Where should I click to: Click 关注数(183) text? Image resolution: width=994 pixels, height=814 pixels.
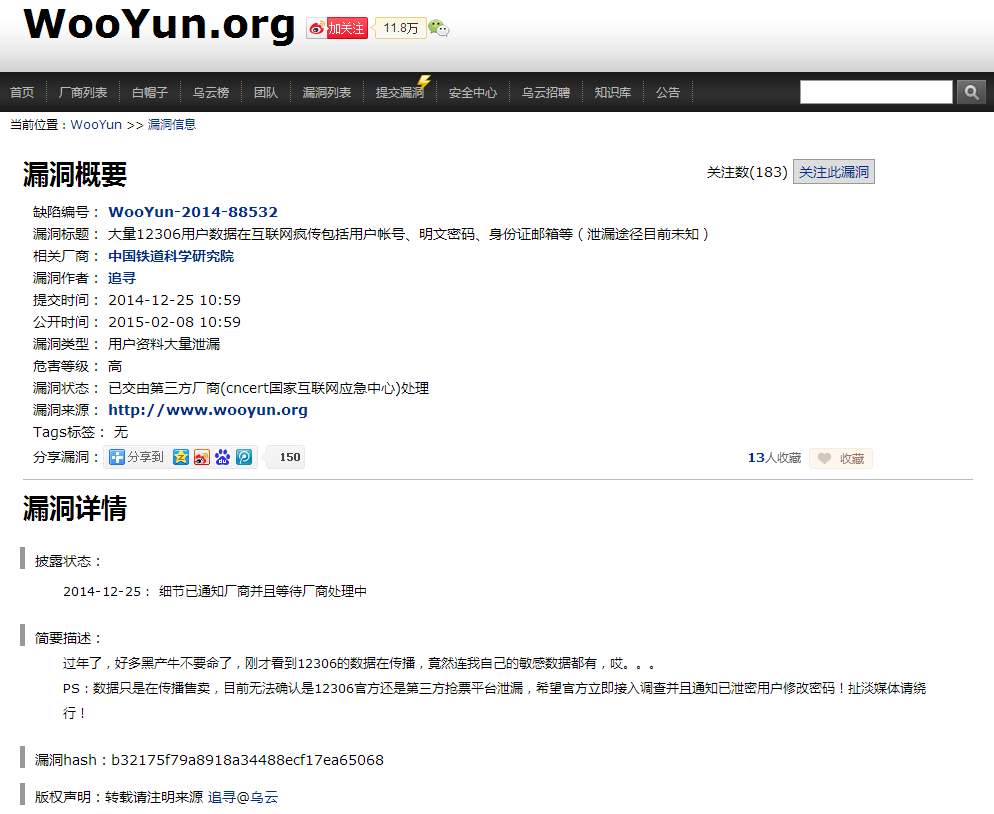(747, 172)
